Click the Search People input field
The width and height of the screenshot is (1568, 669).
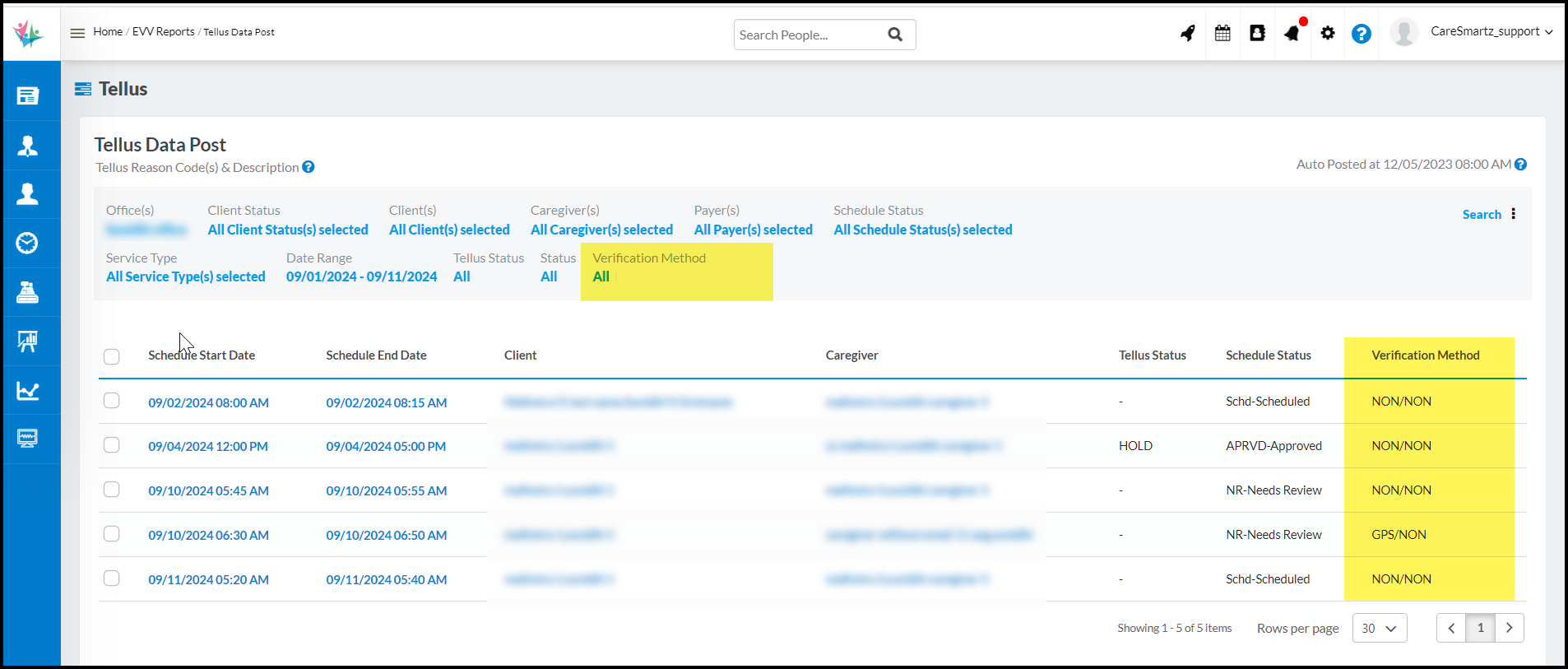806,35
